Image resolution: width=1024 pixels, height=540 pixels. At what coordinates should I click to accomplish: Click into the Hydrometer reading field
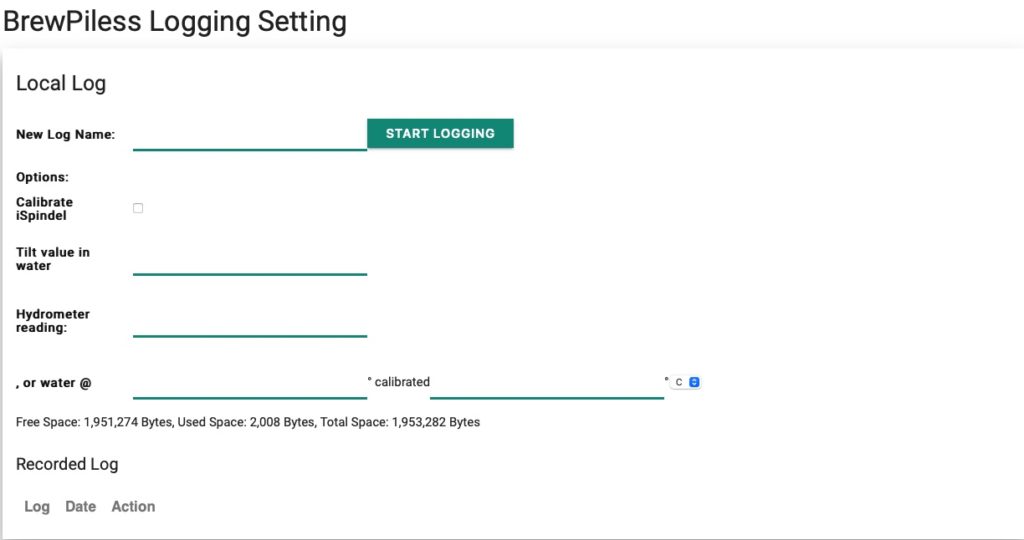click(249, 322)
